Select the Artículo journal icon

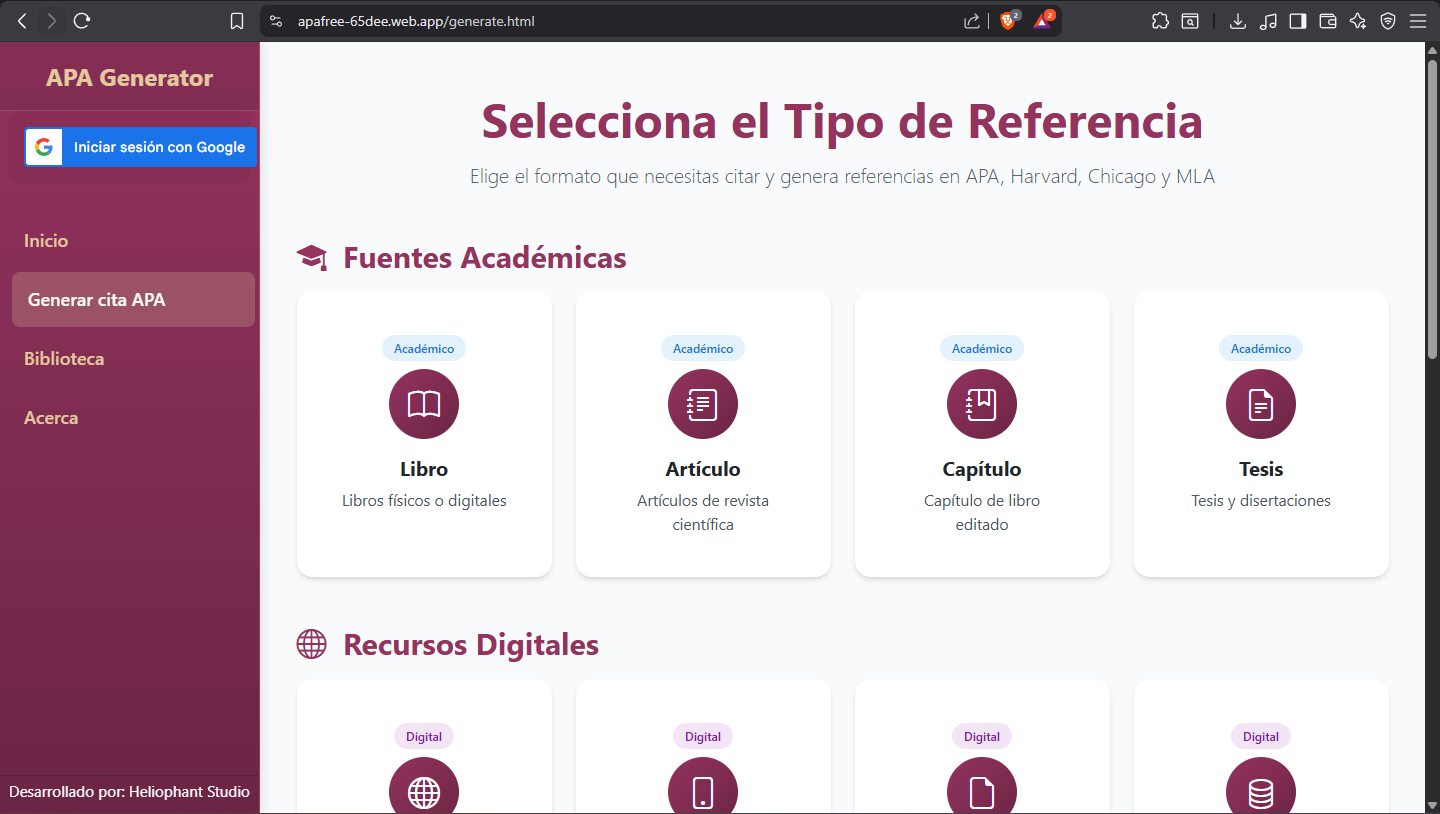[703, 404]
